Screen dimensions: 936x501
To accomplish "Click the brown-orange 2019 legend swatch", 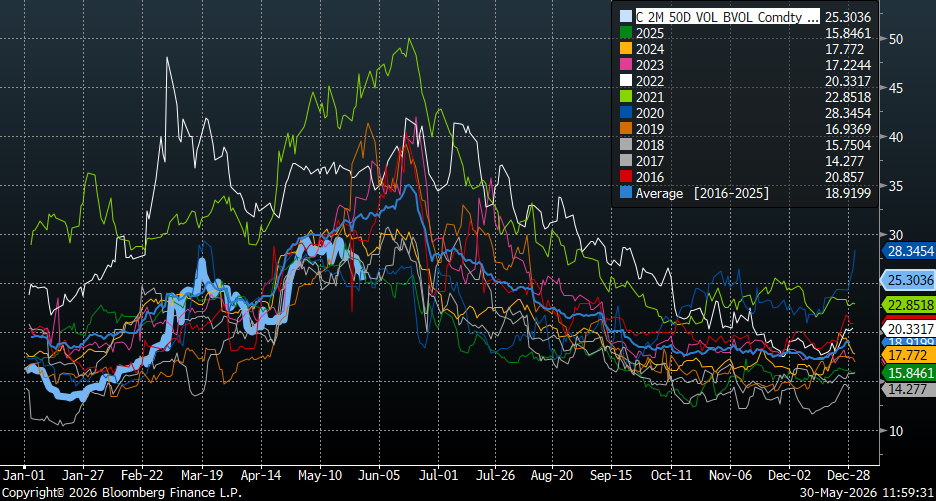I will pos(625,129).
